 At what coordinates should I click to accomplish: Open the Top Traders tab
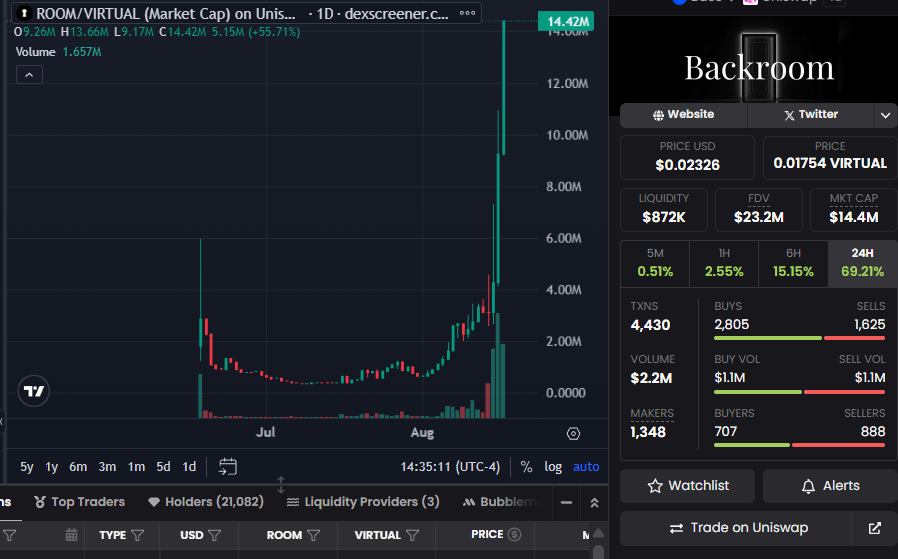[x=80, y=502]
